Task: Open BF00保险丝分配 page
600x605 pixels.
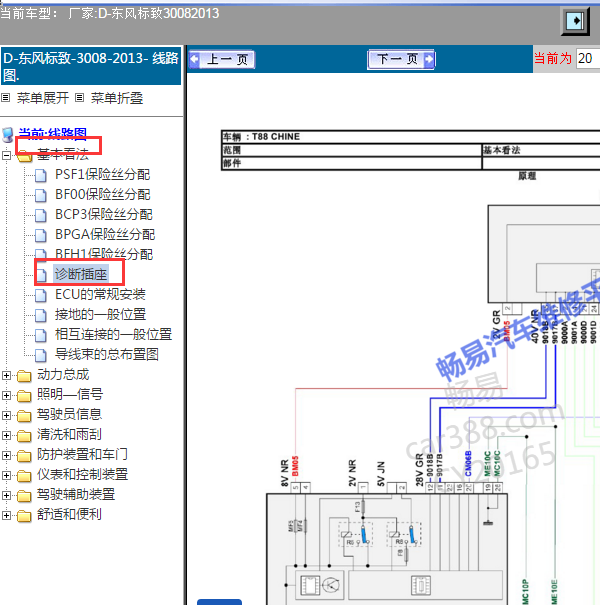Action: pyautogui.click(x=103, y=194)
